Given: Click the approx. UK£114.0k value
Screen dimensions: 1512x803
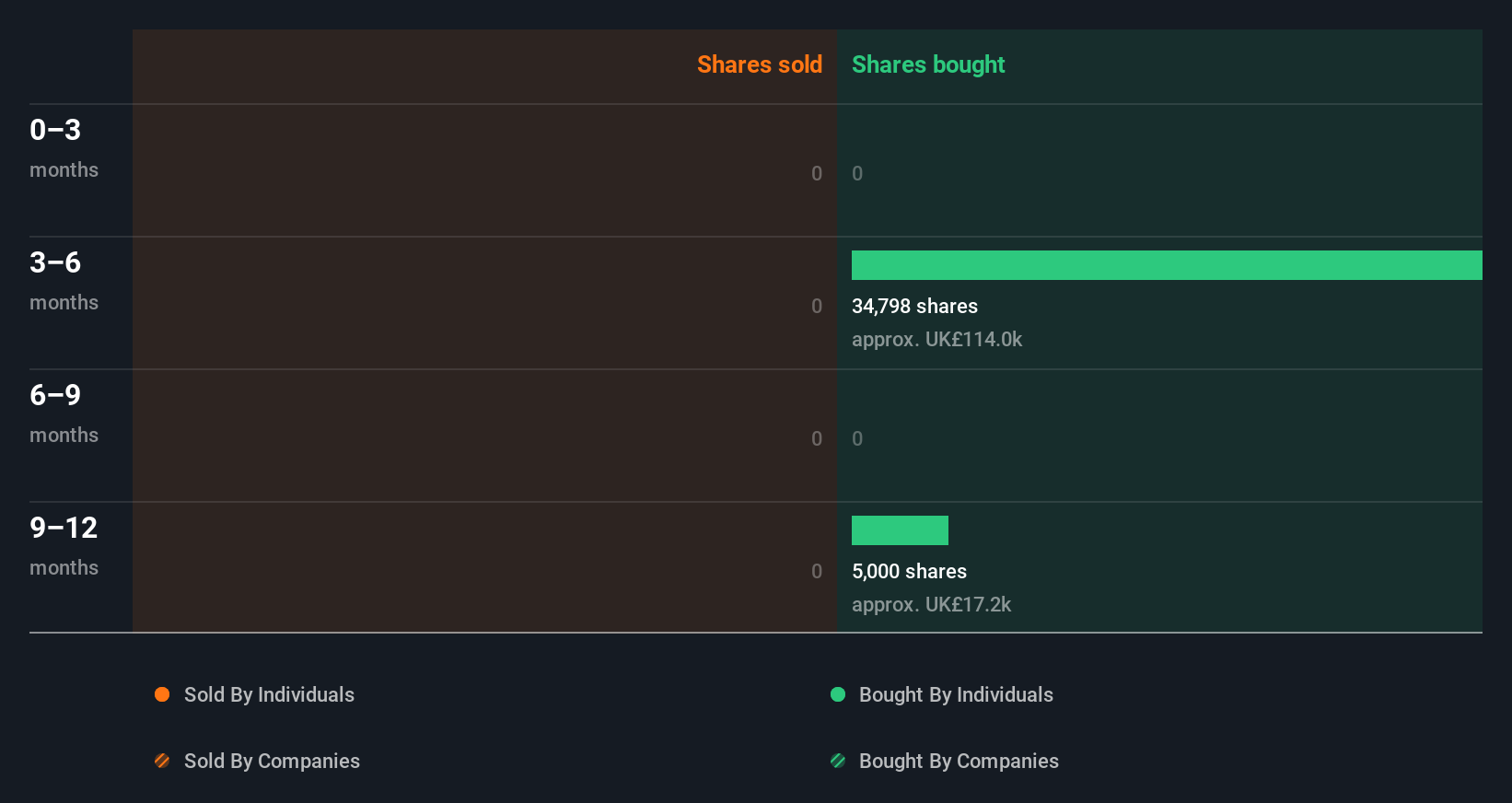Looking at the screenshot, I should (x=936, y=339).
